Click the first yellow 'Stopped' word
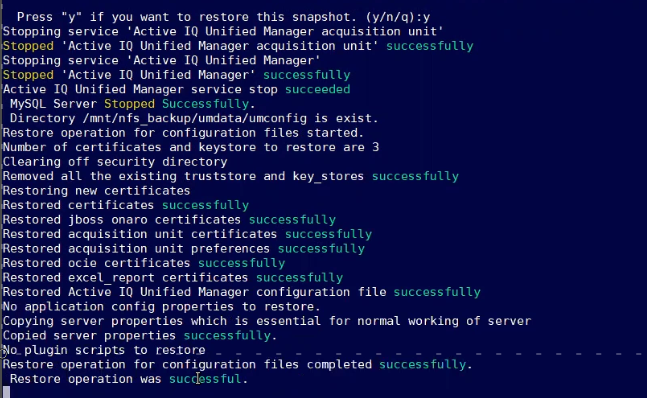Image resolution: width=647 pixels, height=398 pixels. pyautogui.click(x=28, y=46)
